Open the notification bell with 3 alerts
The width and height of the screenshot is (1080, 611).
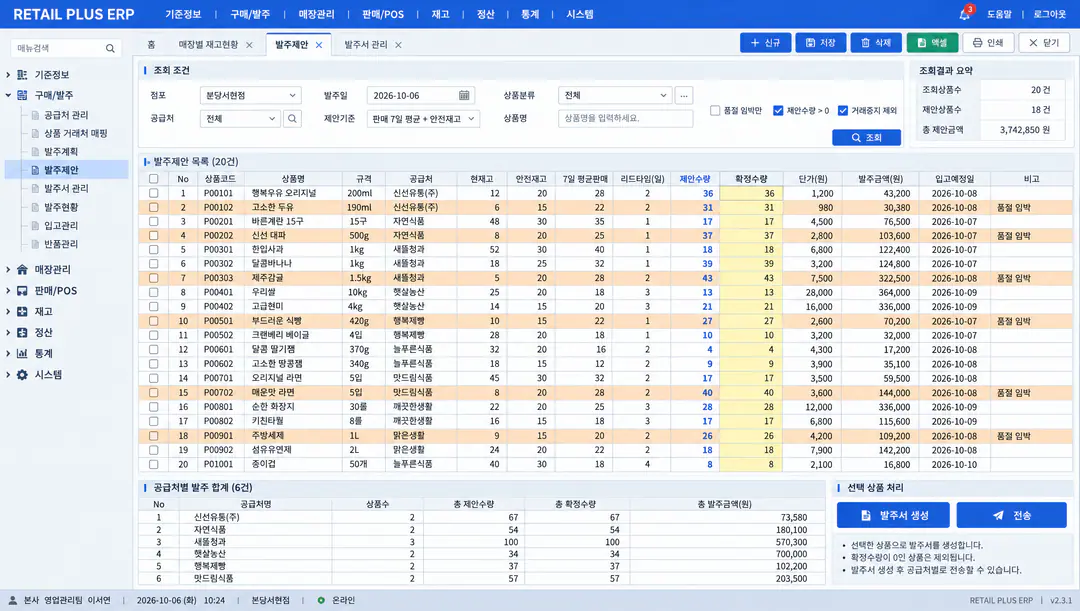coord(965,14)
